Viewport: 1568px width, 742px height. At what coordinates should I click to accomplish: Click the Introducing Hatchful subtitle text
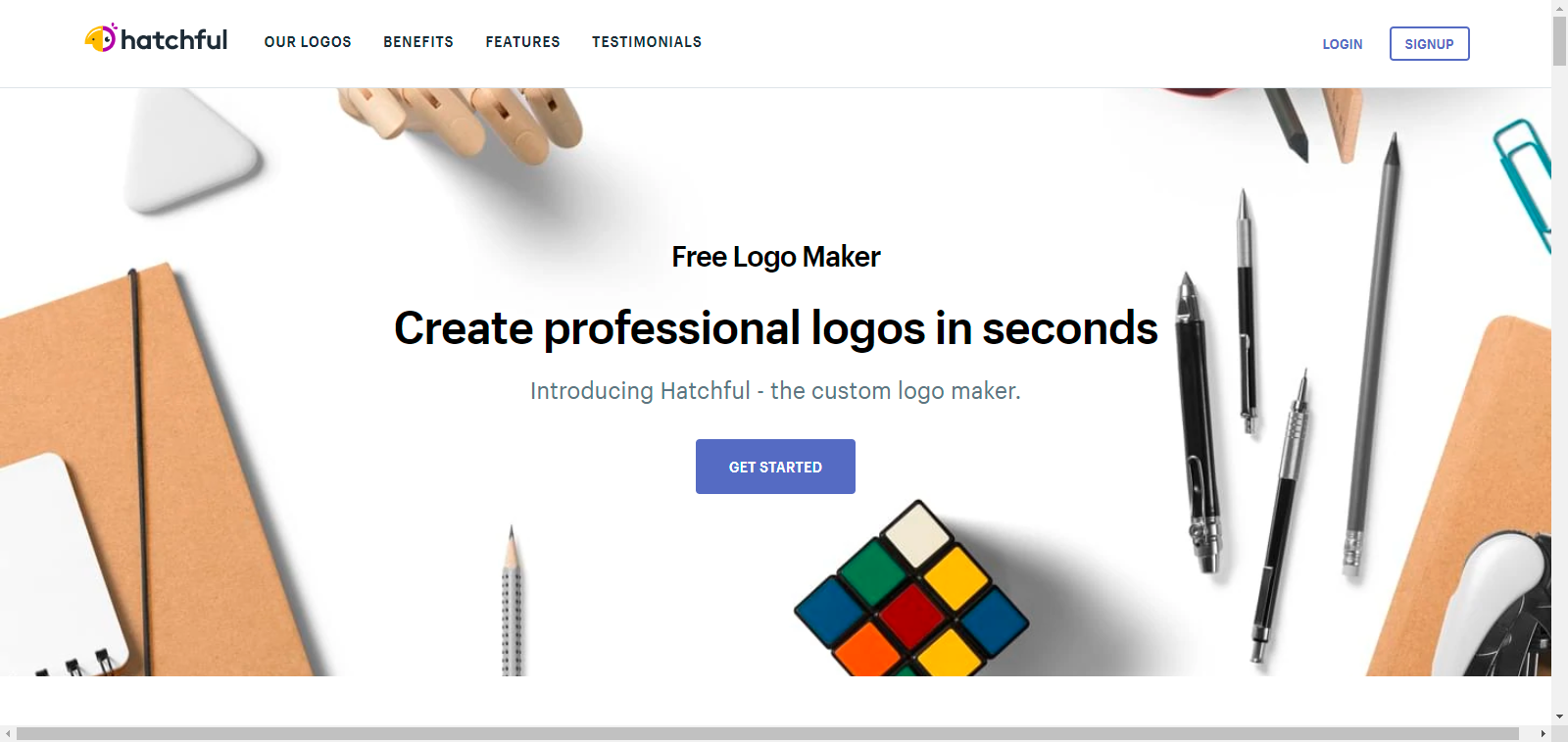tap(775, 391)
